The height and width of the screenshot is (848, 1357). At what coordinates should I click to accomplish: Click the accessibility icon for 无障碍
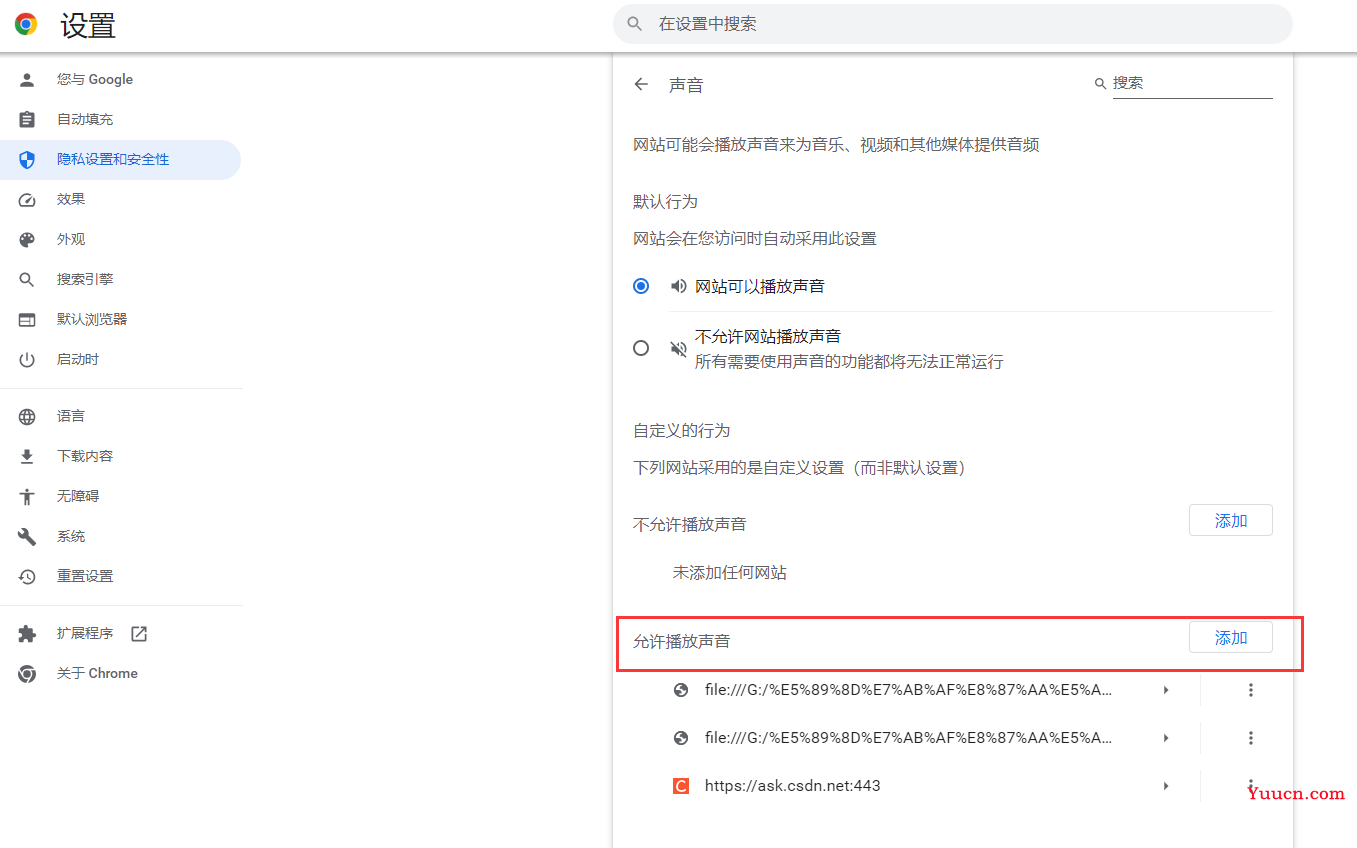click(x=27, y=496)
